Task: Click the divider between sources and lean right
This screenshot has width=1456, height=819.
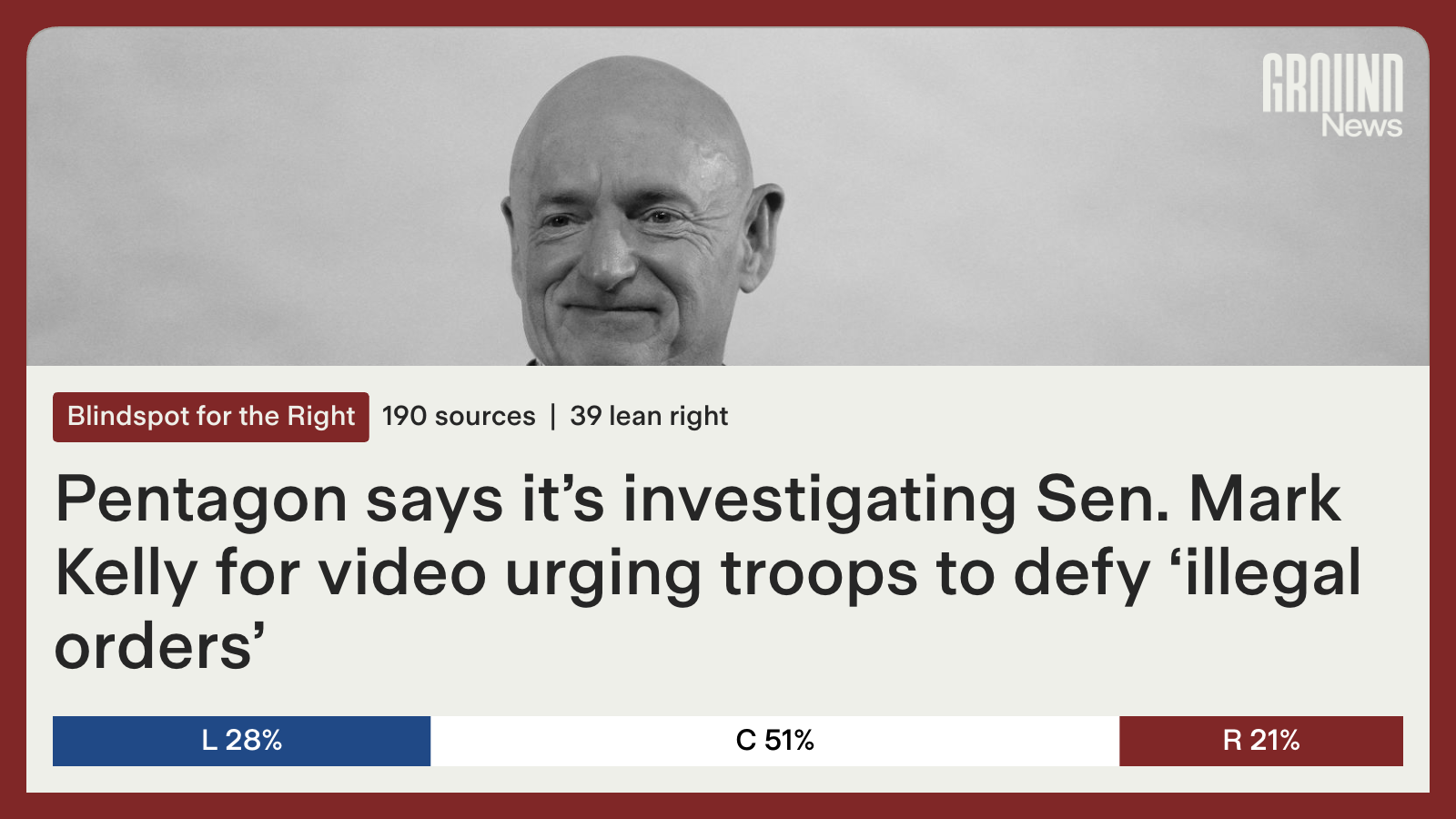Action: 552,416
